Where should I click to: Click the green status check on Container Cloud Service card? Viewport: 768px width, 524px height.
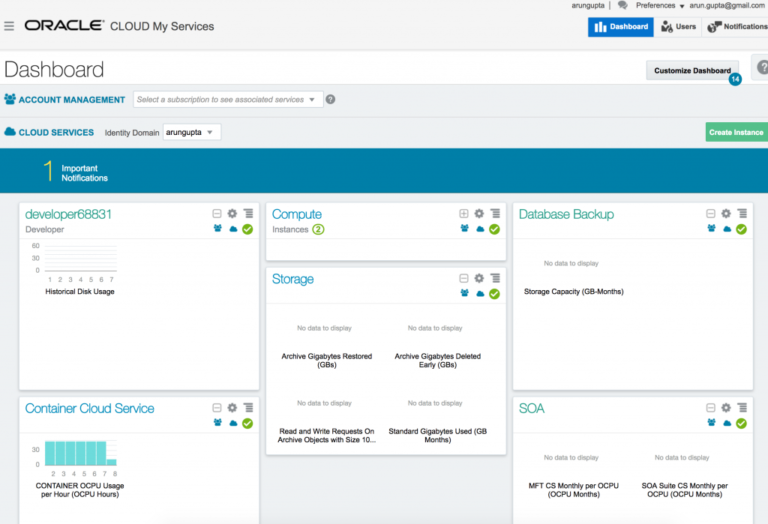tap(248, 423)
